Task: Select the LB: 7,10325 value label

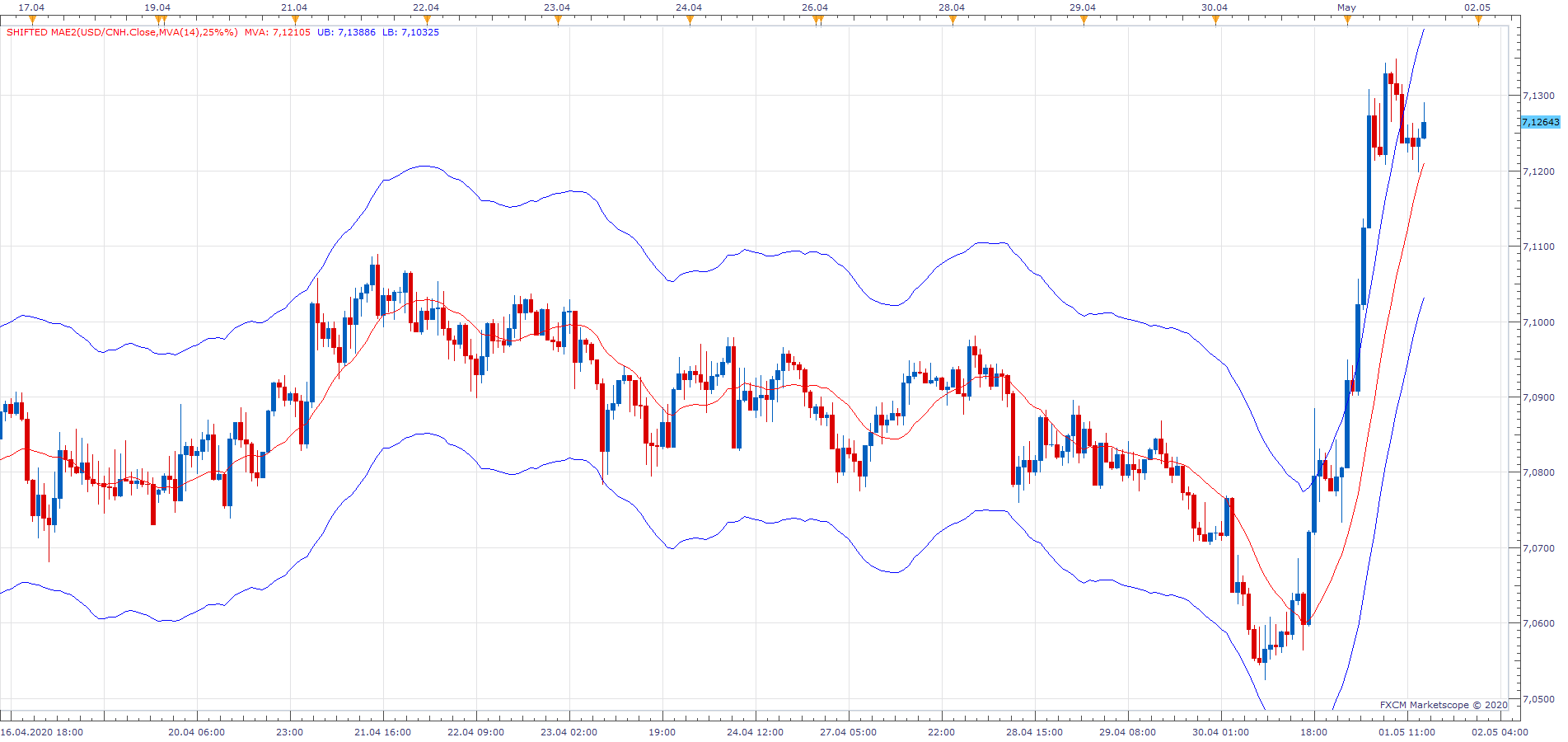Action: pos(410,32)
